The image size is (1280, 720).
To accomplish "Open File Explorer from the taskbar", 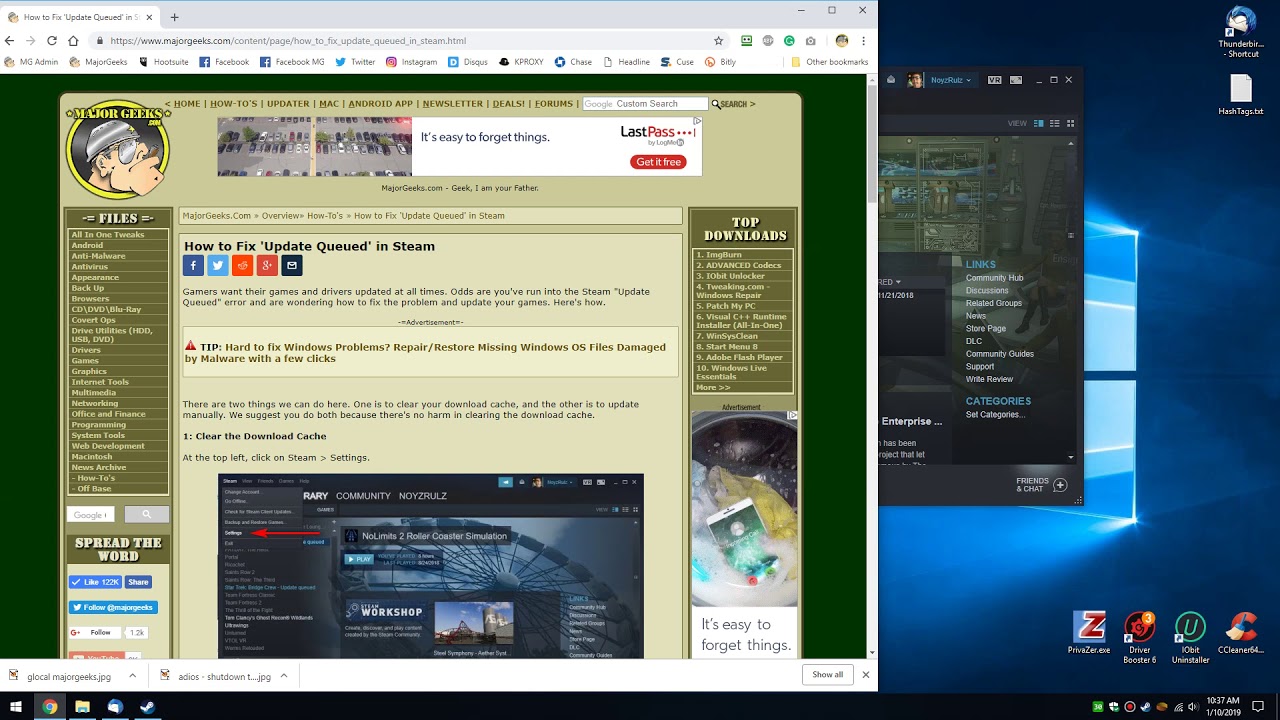I will pyautogui.click(x=82, y=706).
